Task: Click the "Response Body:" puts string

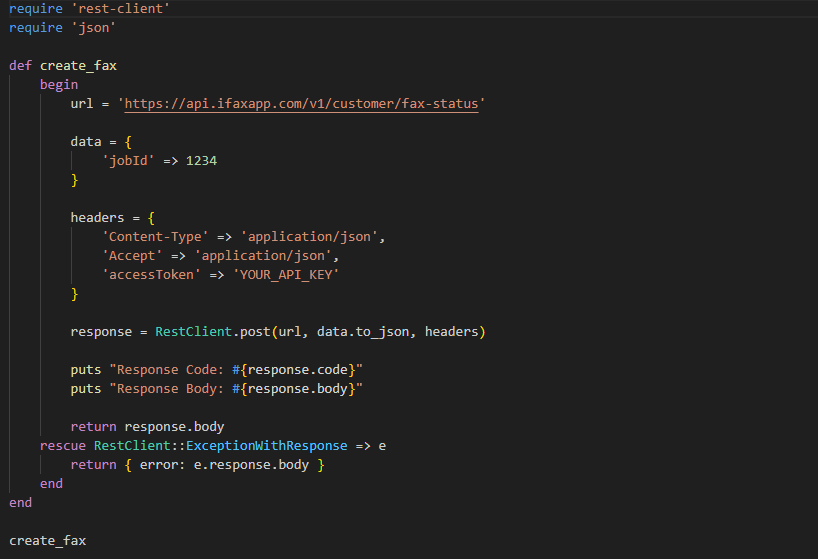Action: 236,389
